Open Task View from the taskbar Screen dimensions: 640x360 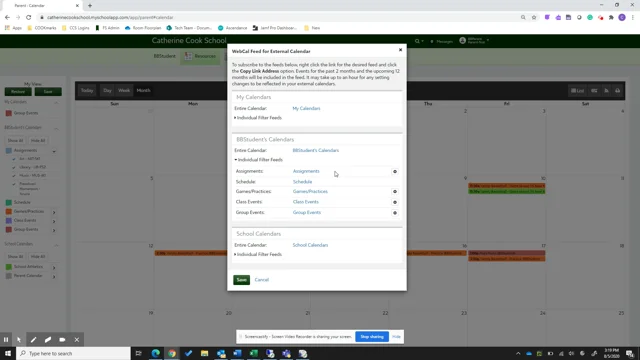pos(138,353)
